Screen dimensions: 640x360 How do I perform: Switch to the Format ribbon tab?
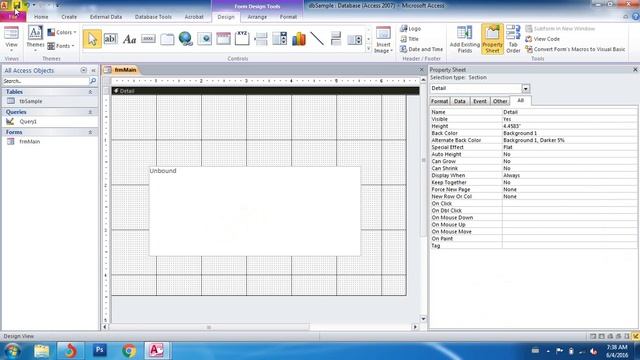click(288, 17)
